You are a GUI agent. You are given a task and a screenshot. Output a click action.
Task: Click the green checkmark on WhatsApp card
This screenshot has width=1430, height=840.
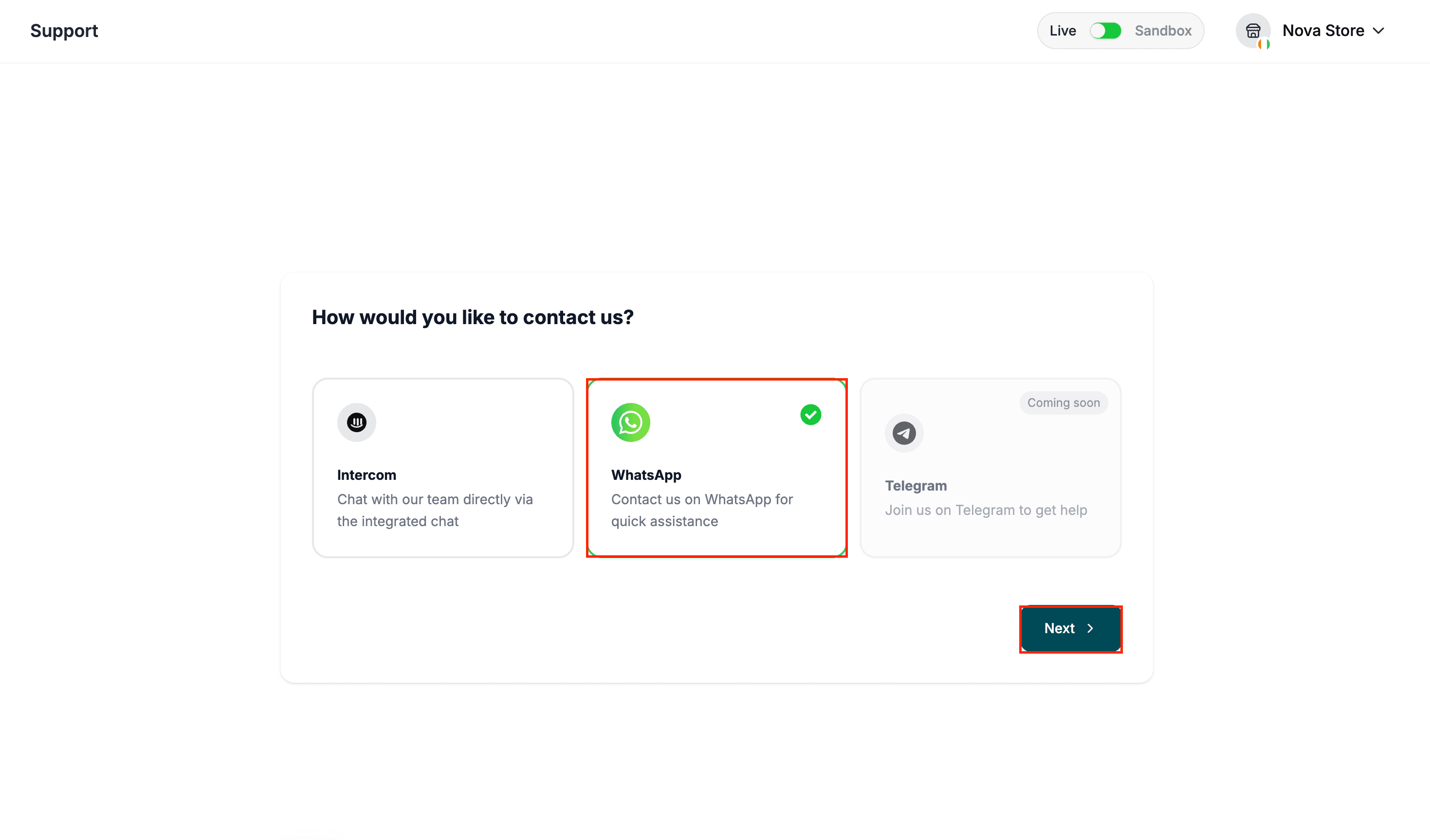tap(810, 415)
